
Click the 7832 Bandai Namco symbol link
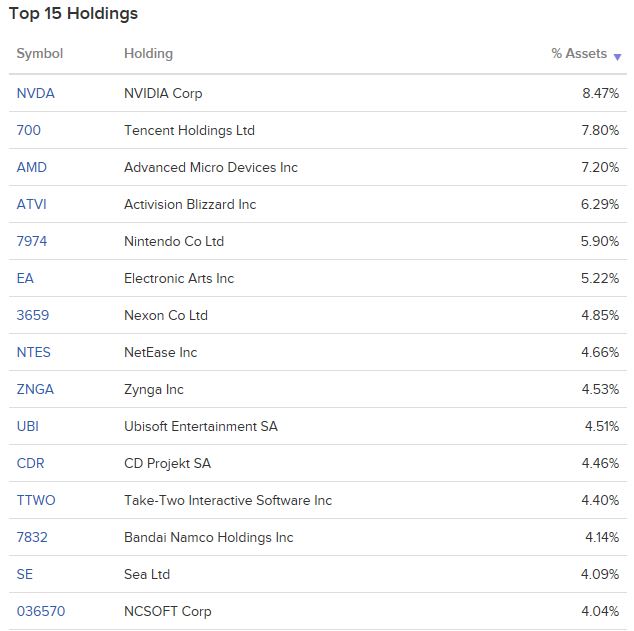[x=32, y=537]
